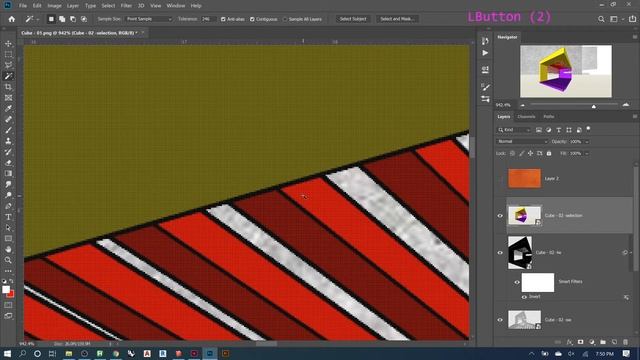Screen dimensions: 640x360
Task: Open the blend mode Normal dropdown
Action: 522,142
